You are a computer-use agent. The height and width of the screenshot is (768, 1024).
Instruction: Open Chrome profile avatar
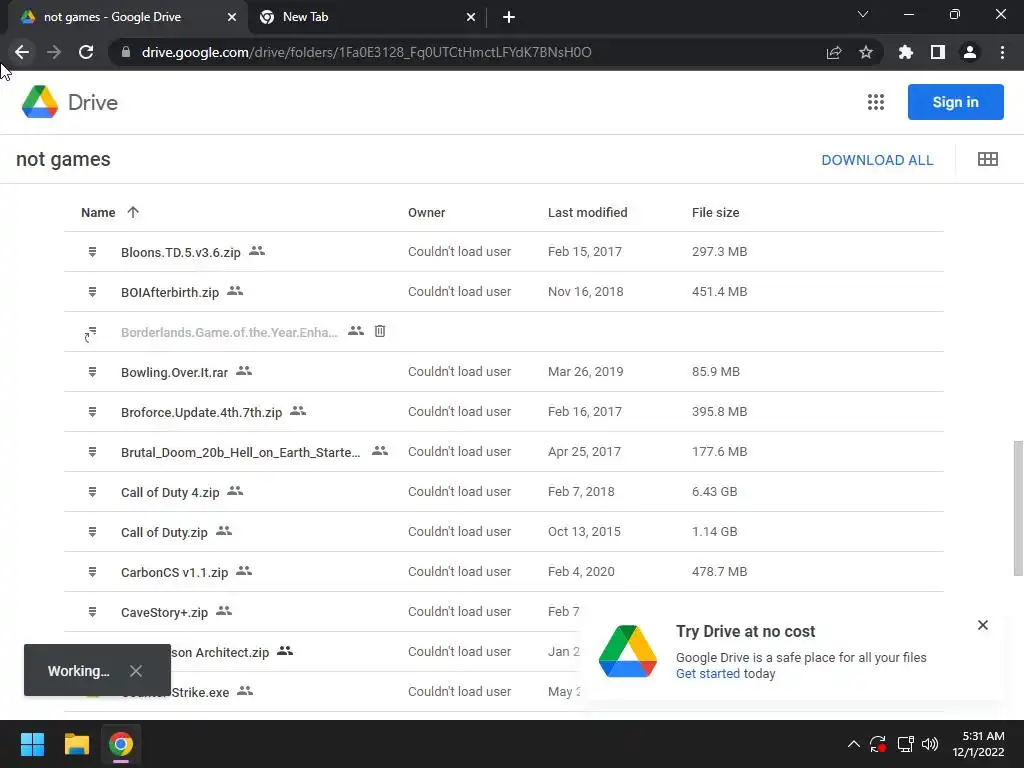969,52
